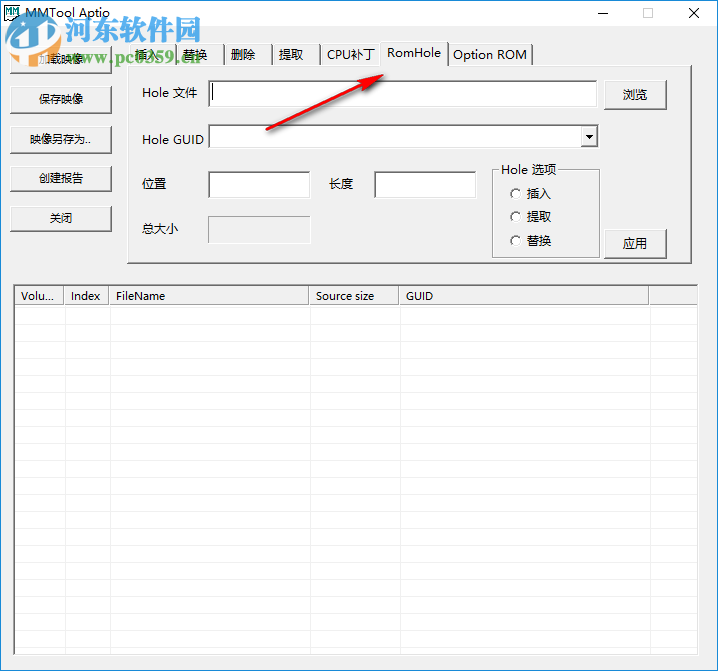This screenshot has width=718, height=671.
Task: Click the MMTool app icon in title bar
Action: 12,13
